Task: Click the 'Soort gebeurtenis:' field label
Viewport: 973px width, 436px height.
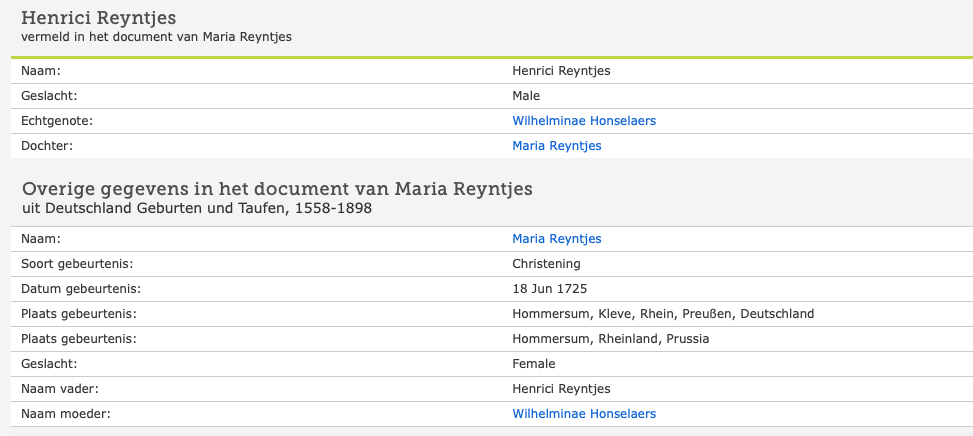Action: 77,264
